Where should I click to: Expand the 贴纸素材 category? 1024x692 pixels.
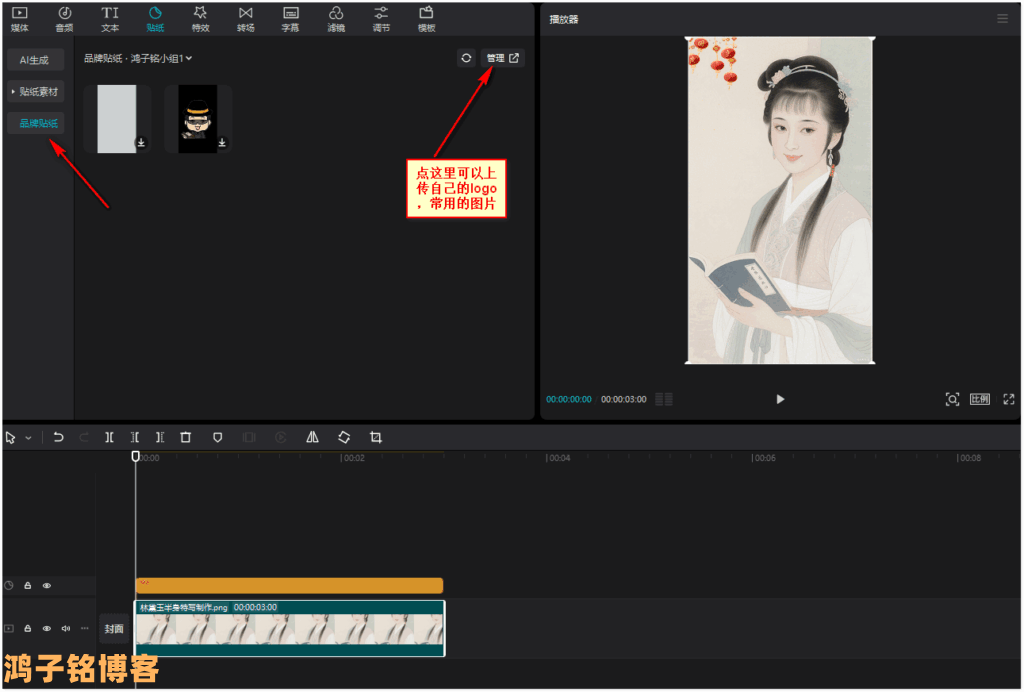coord(35,92)
